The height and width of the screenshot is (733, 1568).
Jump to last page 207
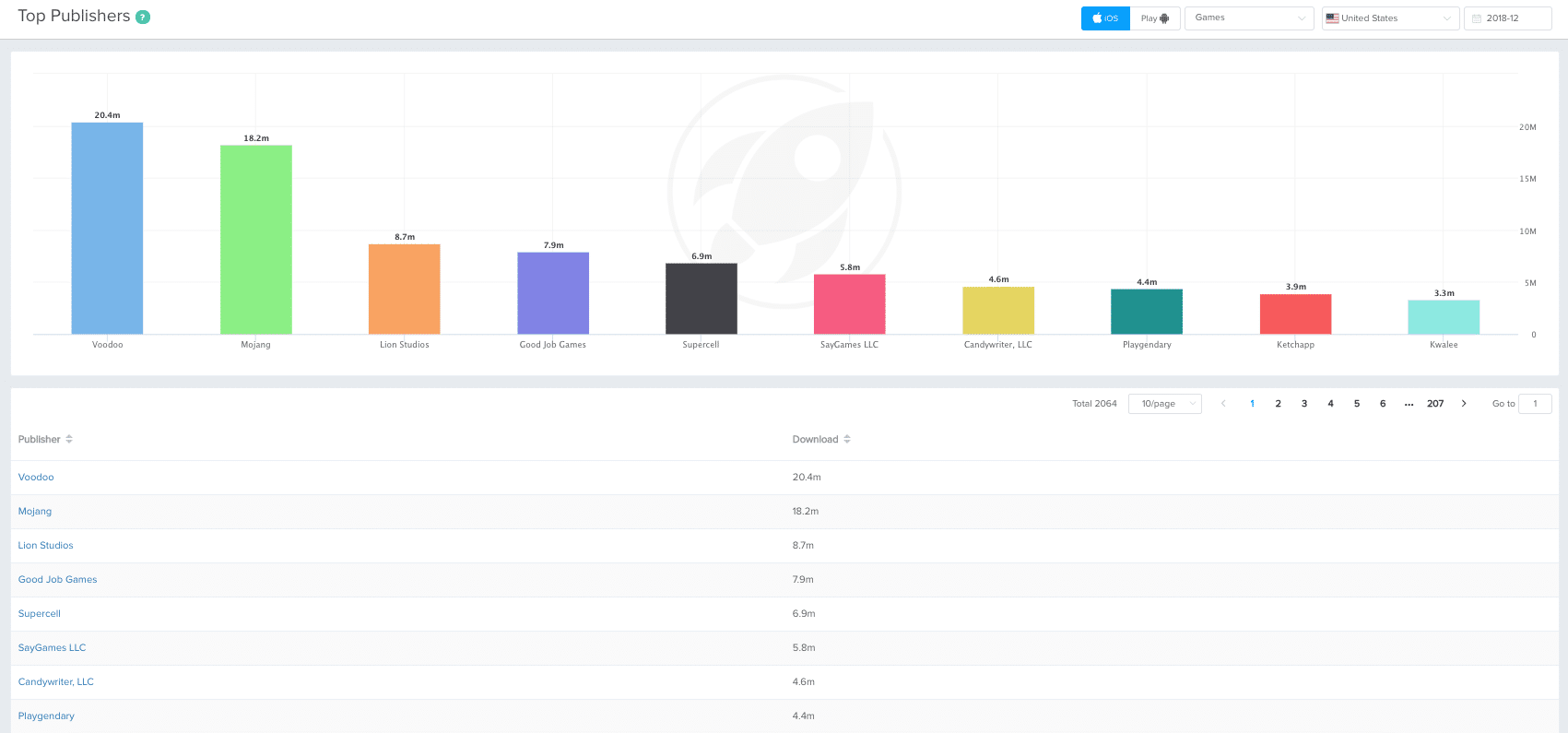coord(1435,404)
